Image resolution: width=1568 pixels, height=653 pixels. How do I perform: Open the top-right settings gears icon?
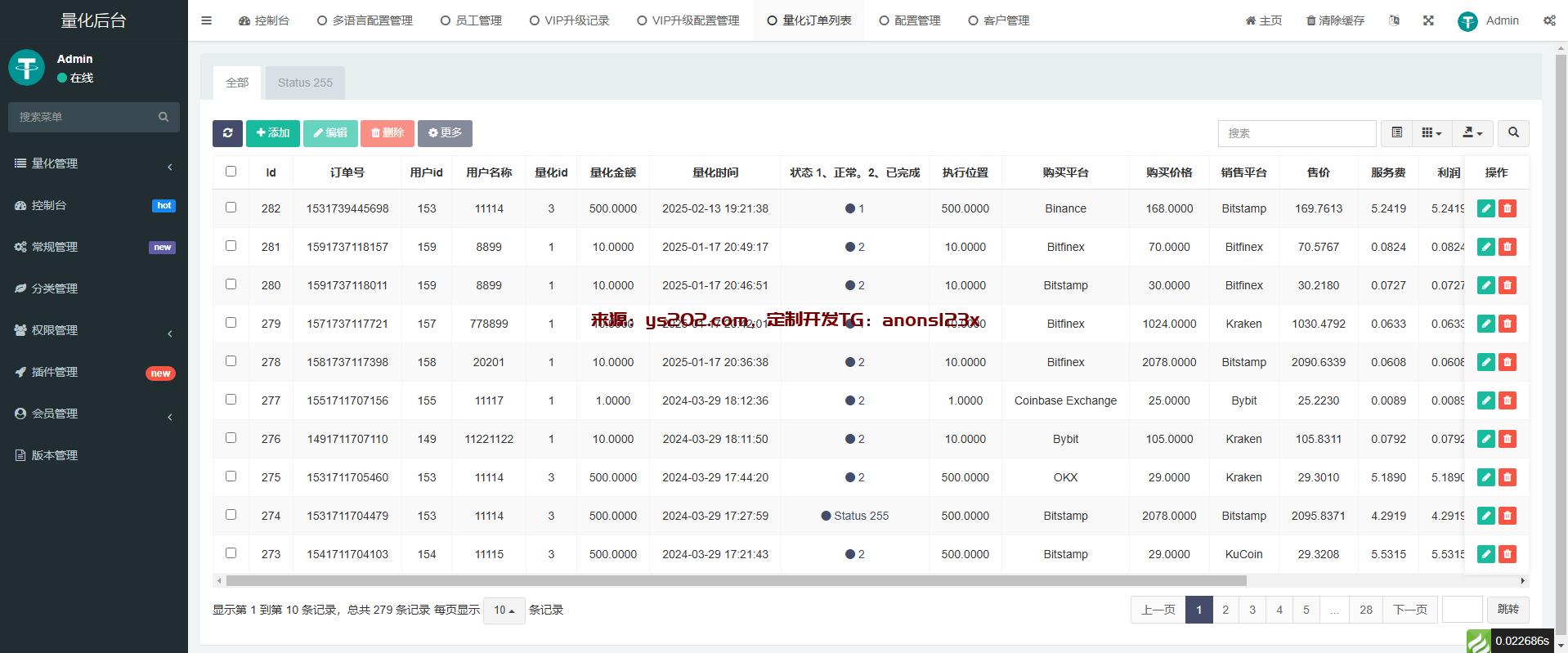point(1549,20)
